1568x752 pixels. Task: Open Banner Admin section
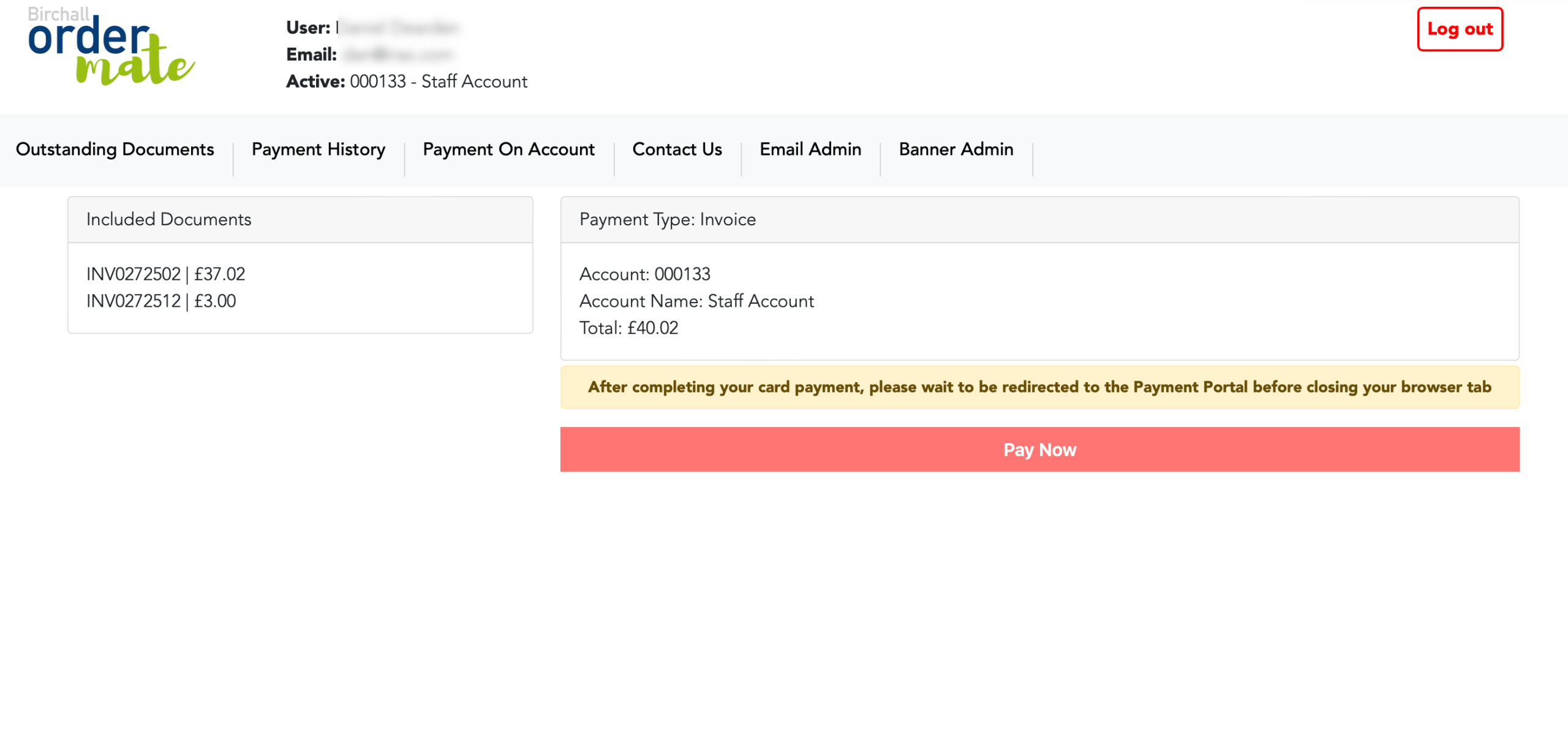(956, 149)
